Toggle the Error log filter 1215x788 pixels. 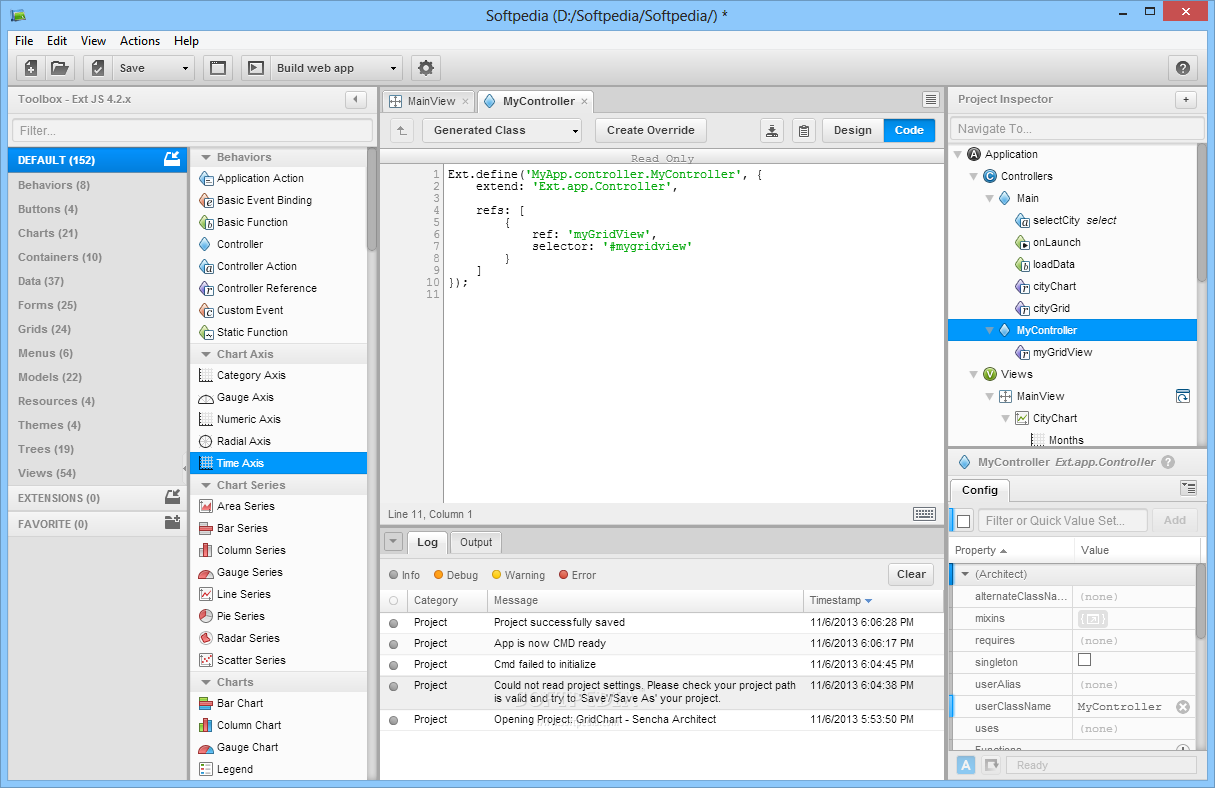(577, 575)
